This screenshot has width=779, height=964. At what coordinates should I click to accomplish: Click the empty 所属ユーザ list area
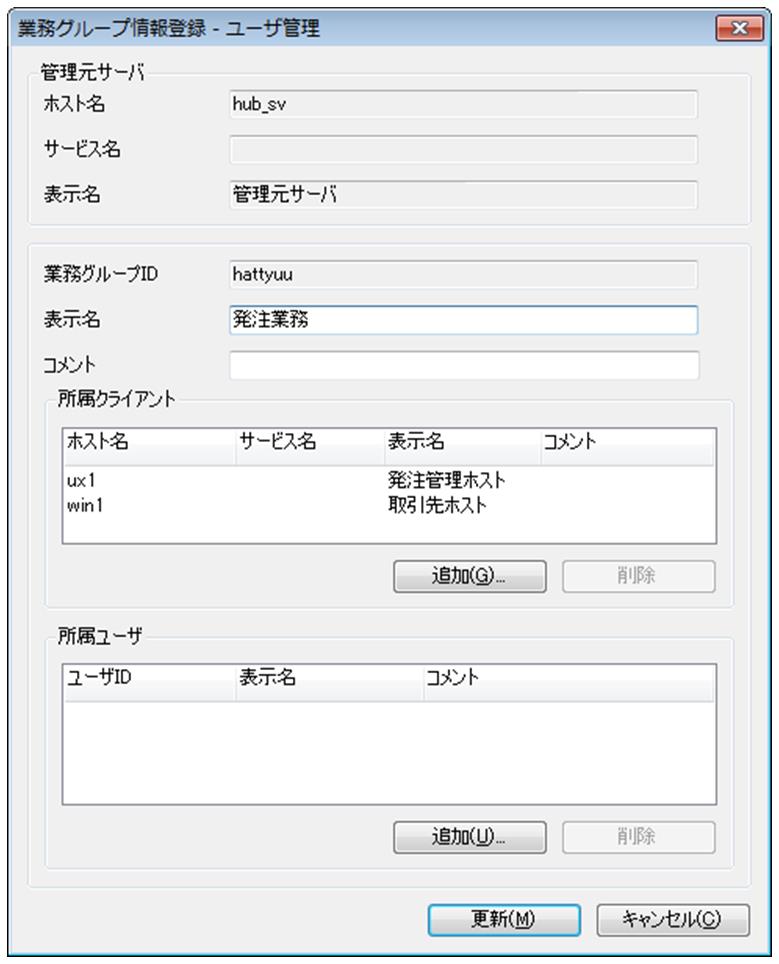click(389, 752)
